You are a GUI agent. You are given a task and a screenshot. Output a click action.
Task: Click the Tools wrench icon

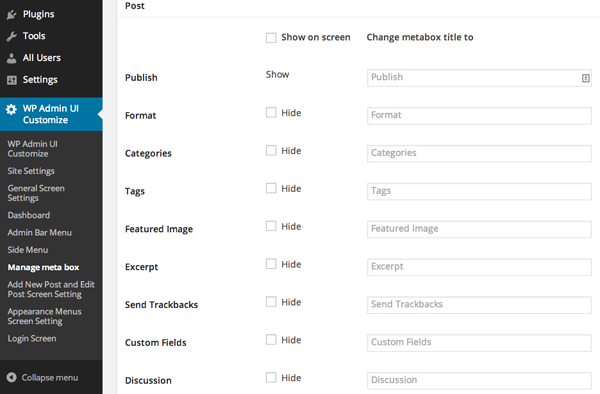pyautogui.click(x=11, y=36)
